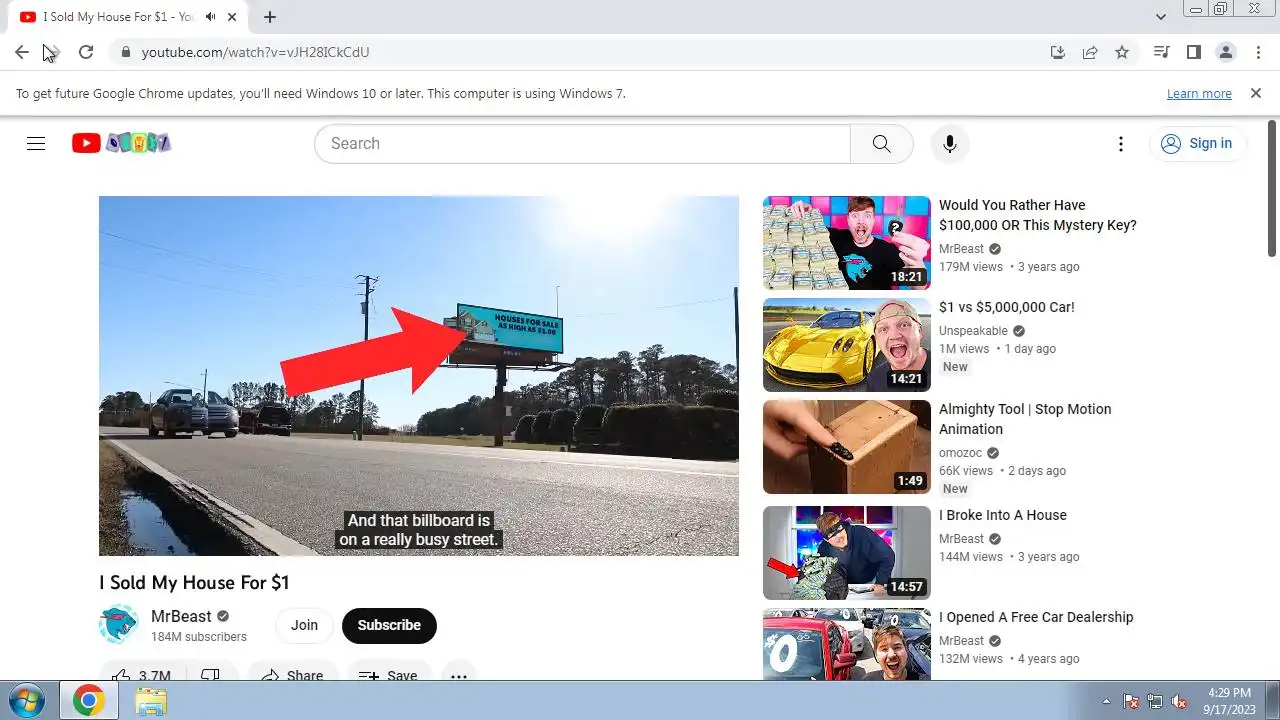Close the YouTube tab
This screenshot has width=1280, height=720.
coord(234,17)
